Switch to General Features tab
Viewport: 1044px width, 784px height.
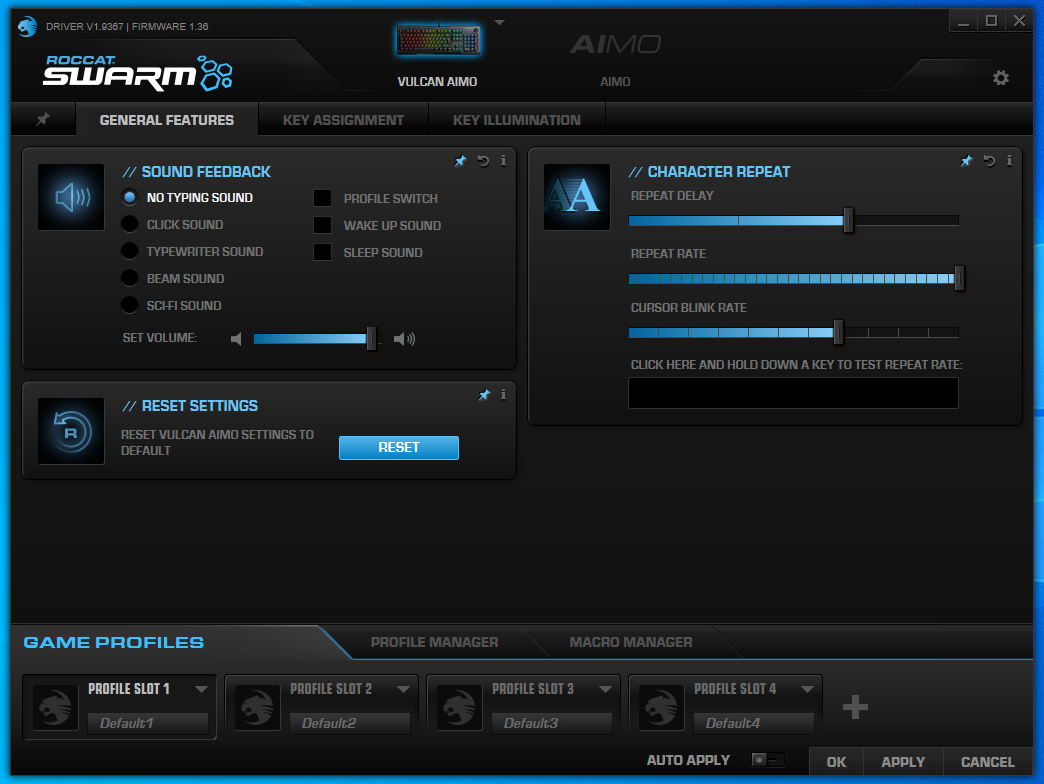tap(166, 120)
